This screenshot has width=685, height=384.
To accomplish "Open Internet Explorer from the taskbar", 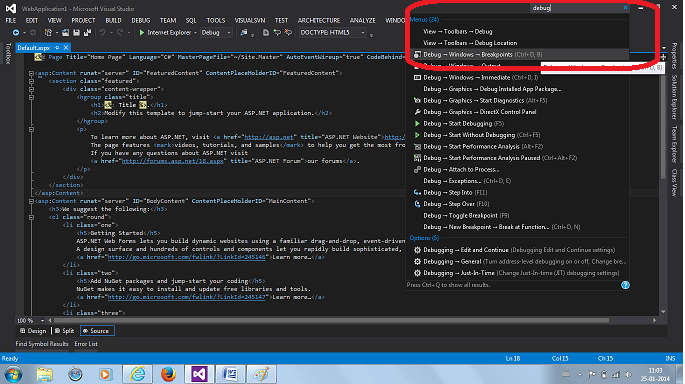I will (x=138, y=374).
